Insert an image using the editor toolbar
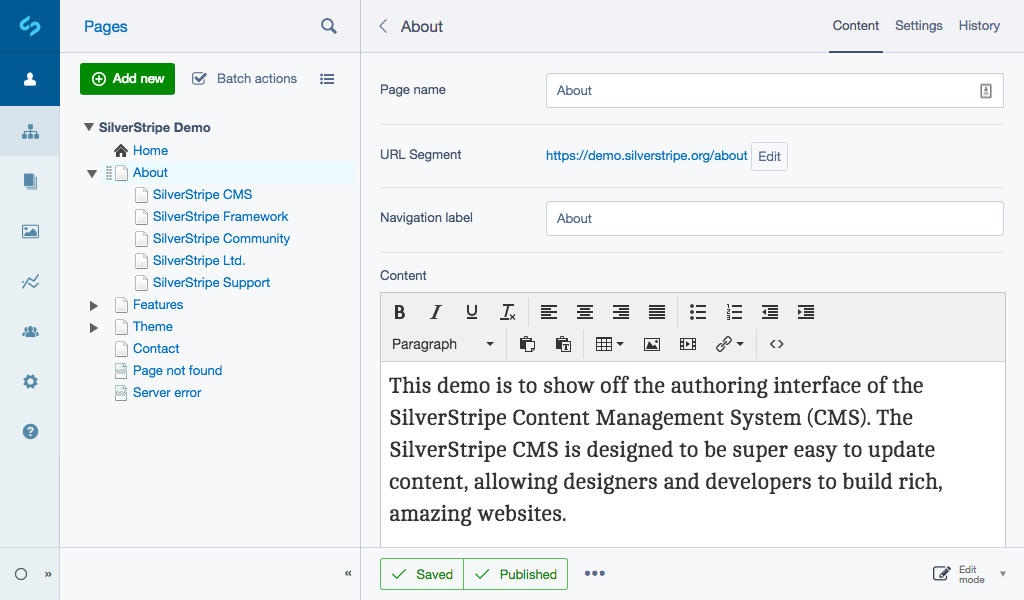Image resolution: width=1024 pixels, height=600 pixels. click(652, 344)
